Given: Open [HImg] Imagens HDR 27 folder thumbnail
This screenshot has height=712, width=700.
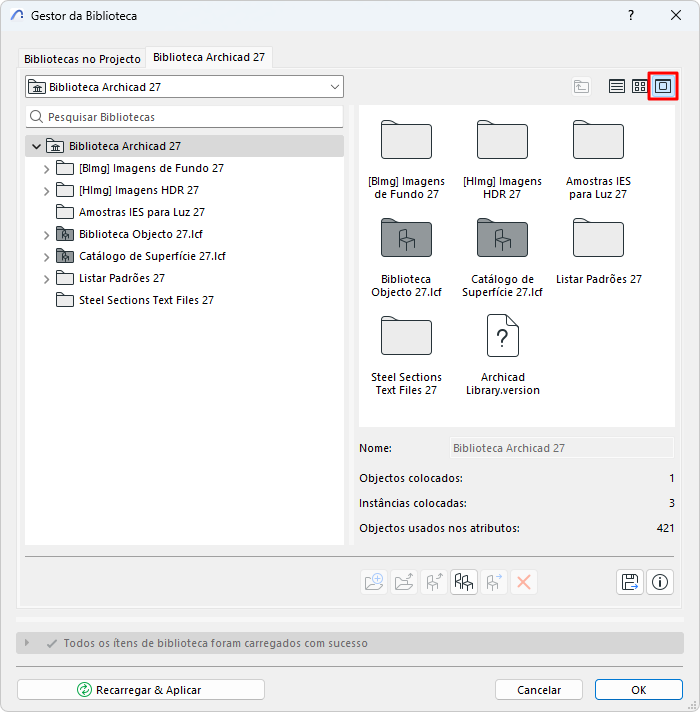Looking at the screenshot, I should point(502,140).
